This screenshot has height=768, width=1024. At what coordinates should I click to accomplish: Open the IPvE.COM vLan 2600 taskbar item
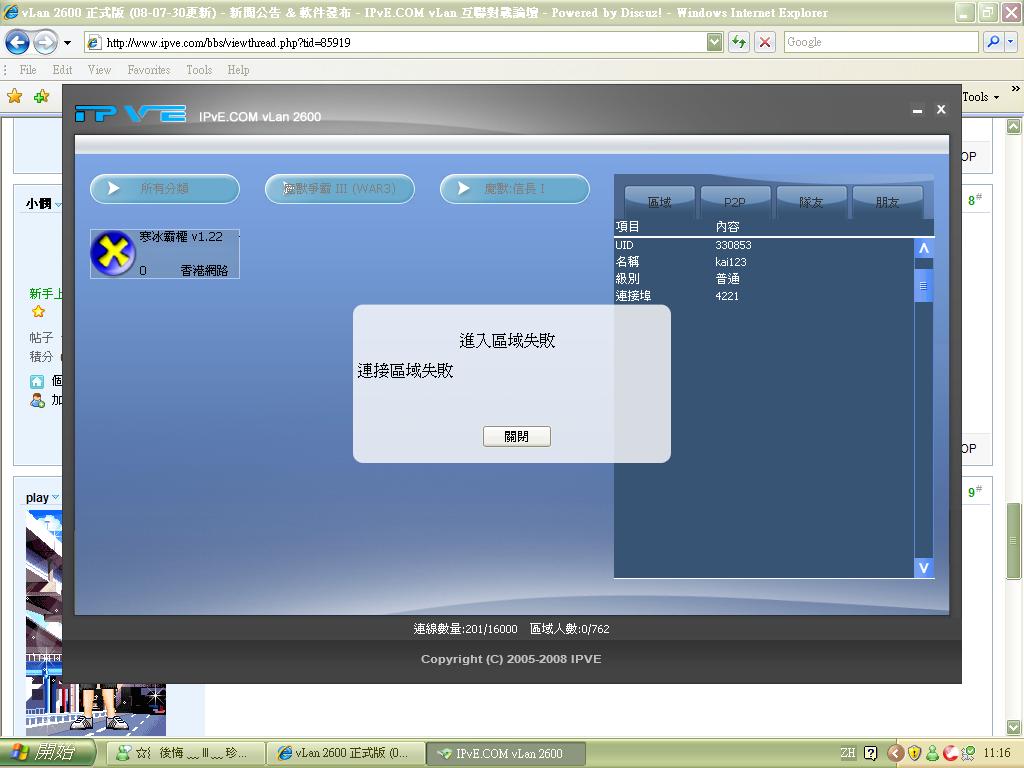tap(505, 753)
